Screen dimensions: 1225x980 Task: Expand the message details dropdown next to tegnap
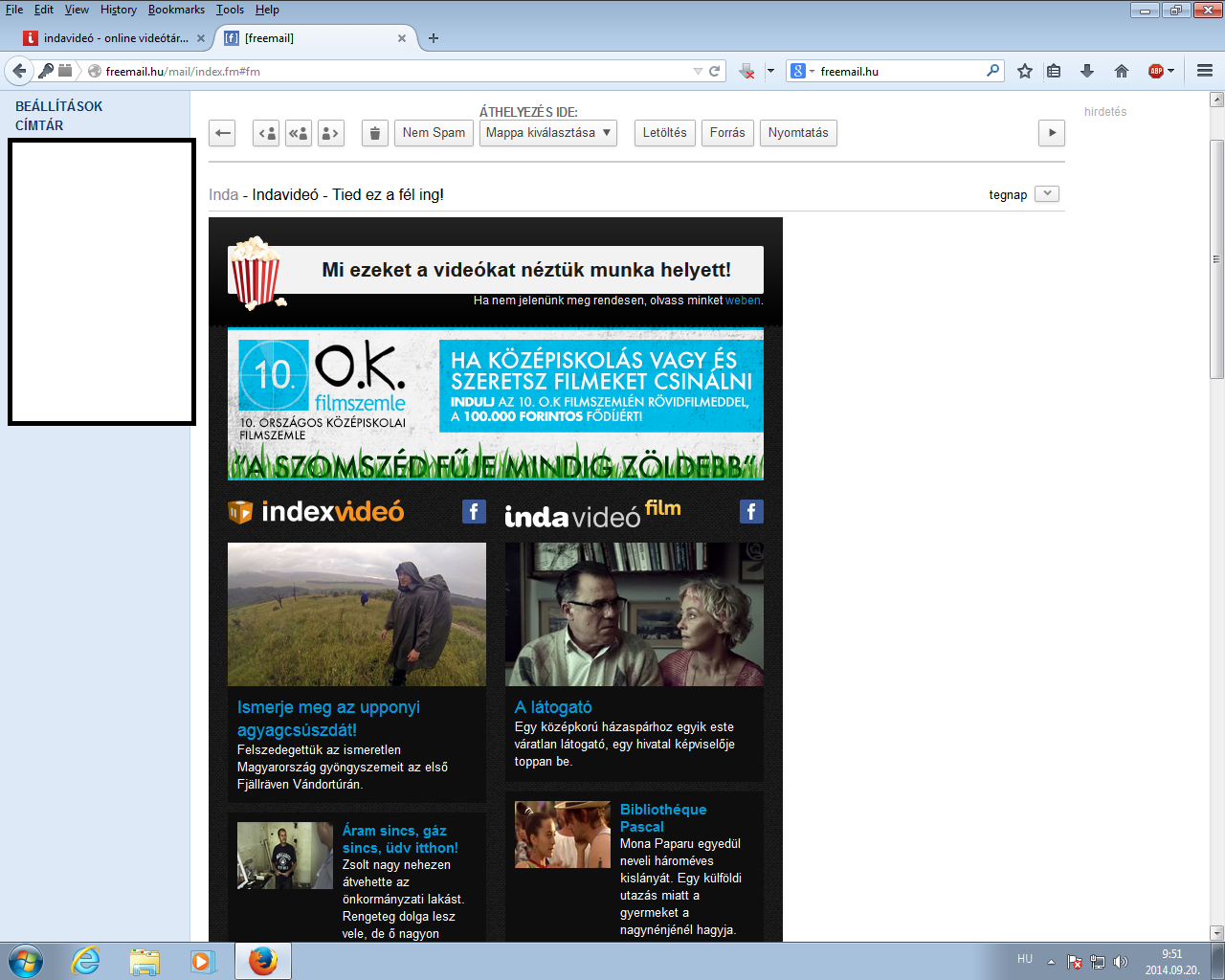1047,193
